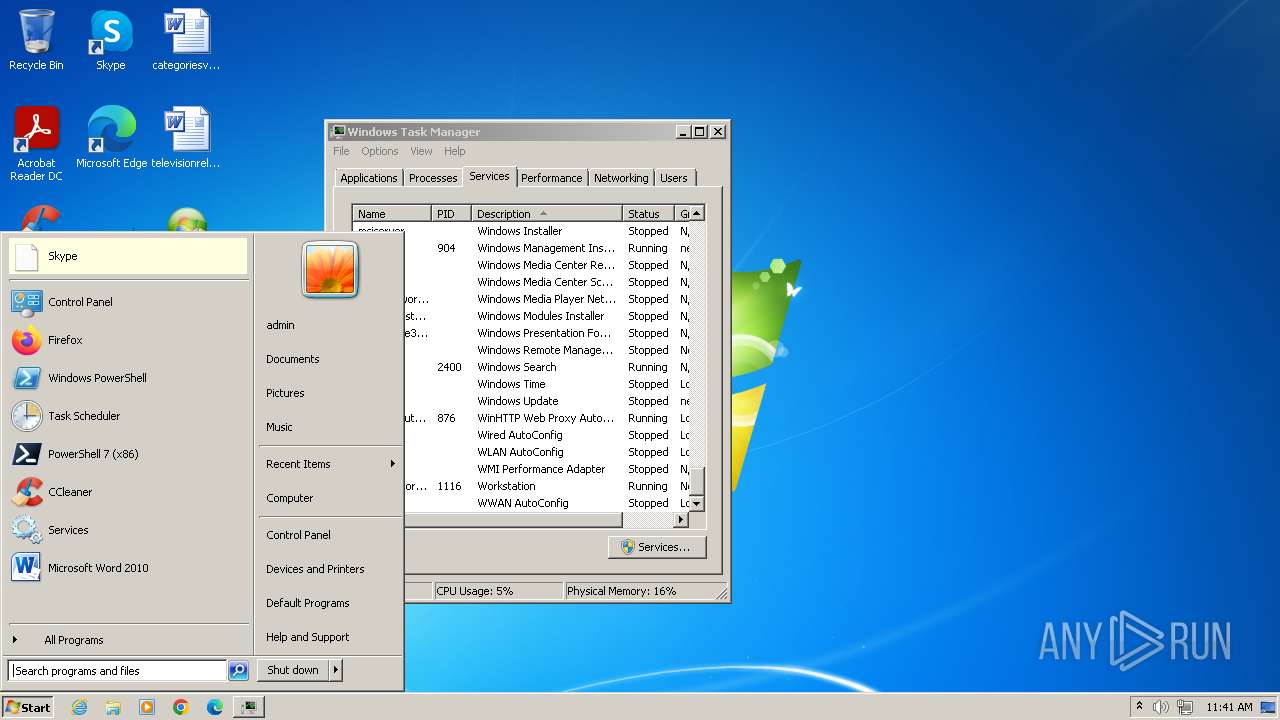Open Shut down options arrow
Image resolution: width=1280 pixels, height=720 pixels.
(336, 670)
